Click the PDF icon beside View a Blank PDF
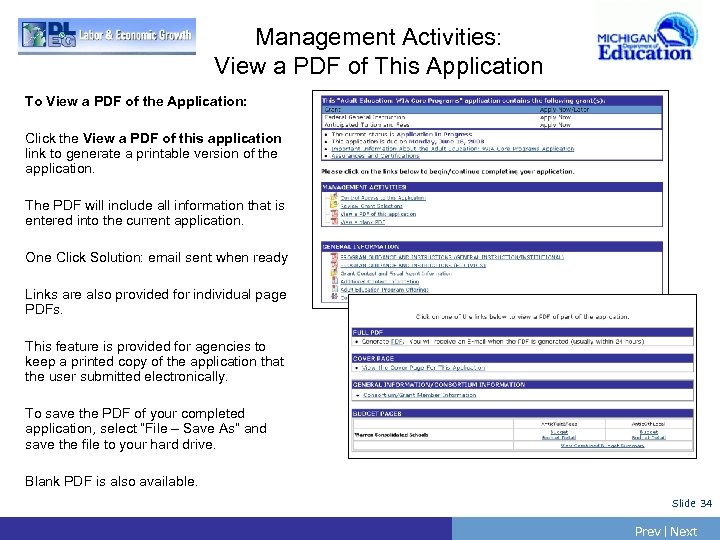This screenshot has height=540, width=720. pos(334,222)
